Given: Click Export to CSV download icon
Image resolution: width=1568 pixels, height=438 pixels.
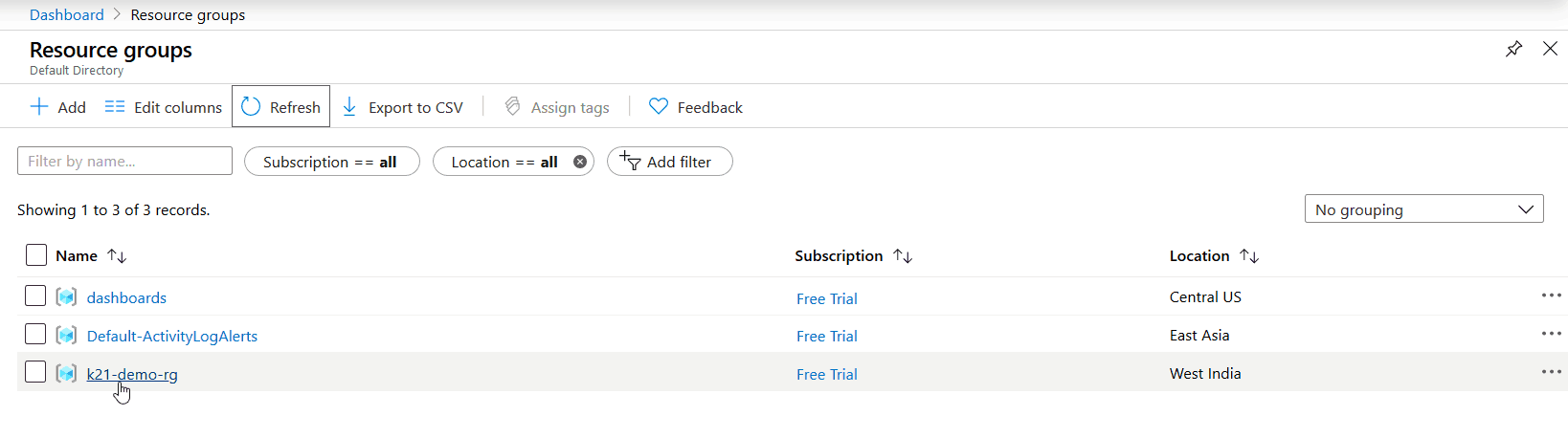Looking at the screenshot, I should (349, 106).
